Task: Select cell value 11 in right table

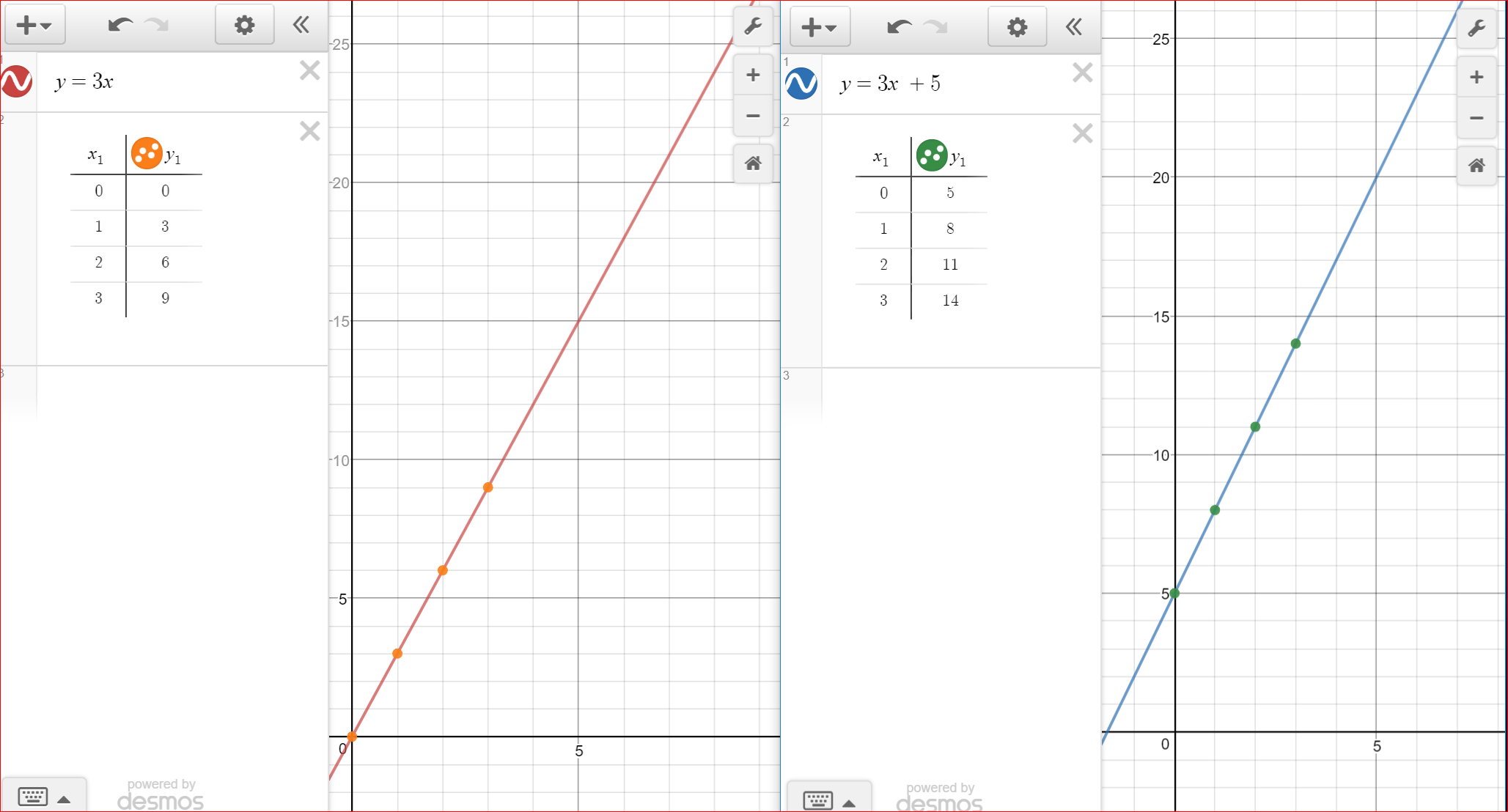Action: tap(950, 265)
